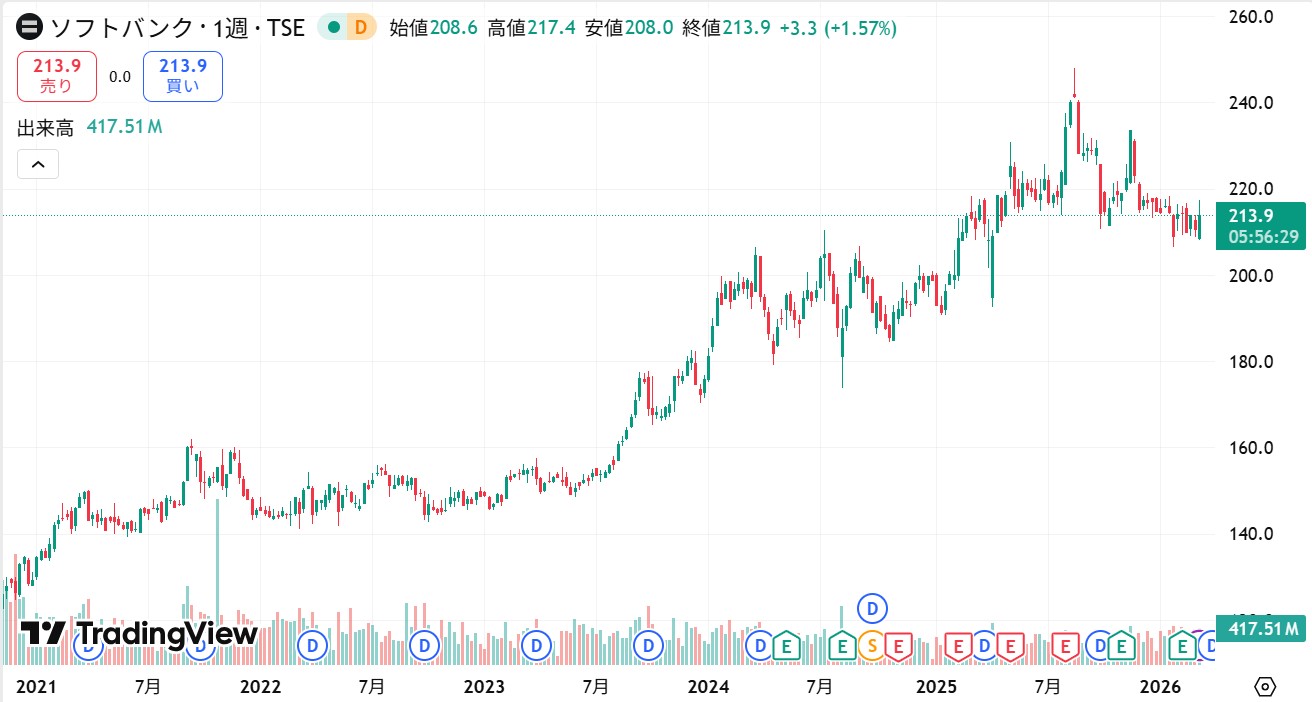
Task: Collapse the indicator legend with chevron
Action: tap(38, 164)
